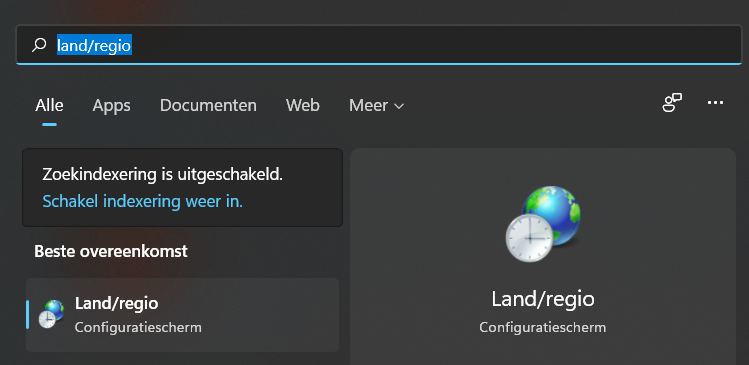Viewport: 749px width, 365px height.
Task: Click the land/regio search input field
Action: coord(378,45)
